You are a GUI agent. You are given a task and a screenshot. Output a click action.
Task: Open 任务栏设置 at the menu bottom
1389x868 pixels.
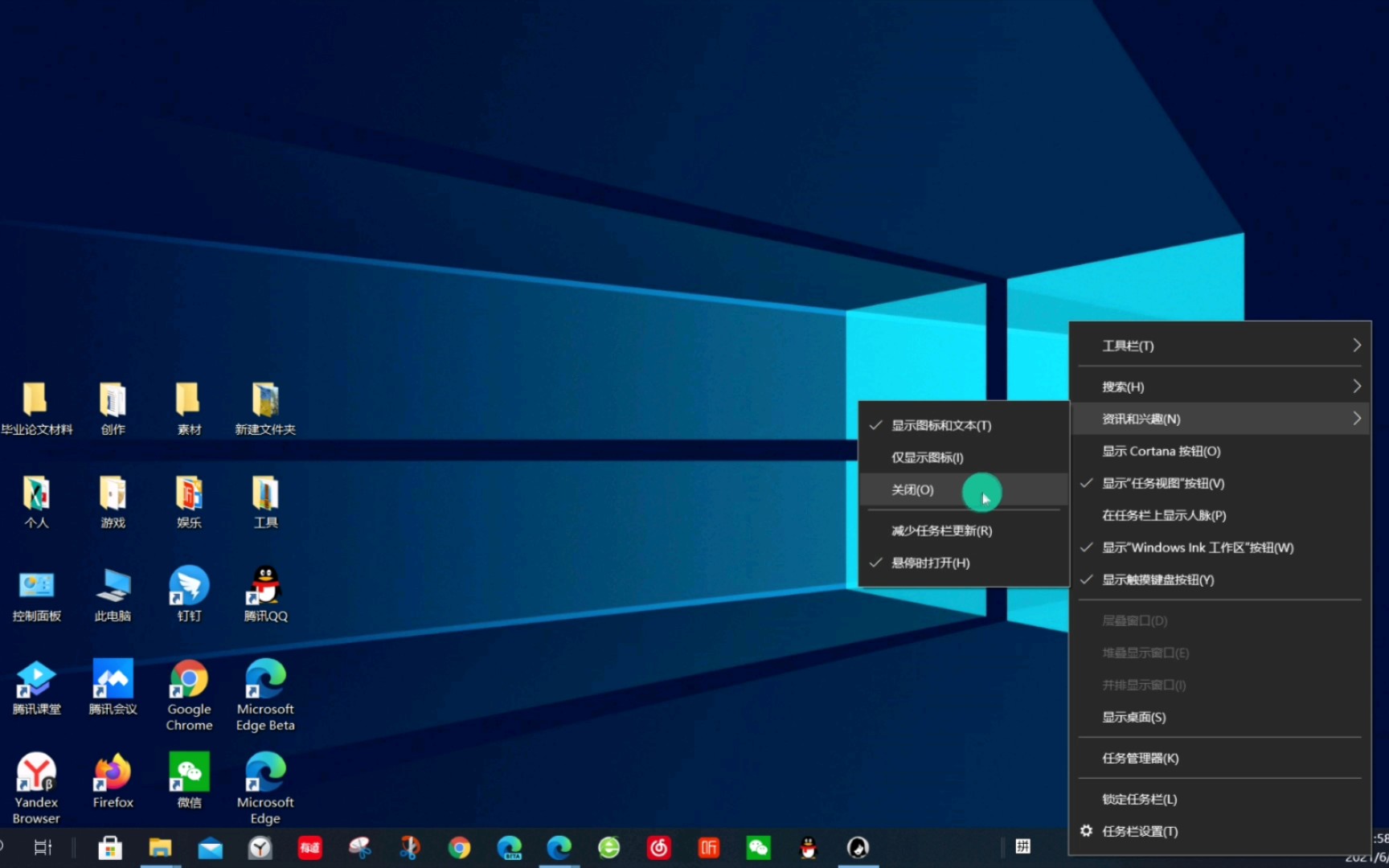click(1140, 831)
